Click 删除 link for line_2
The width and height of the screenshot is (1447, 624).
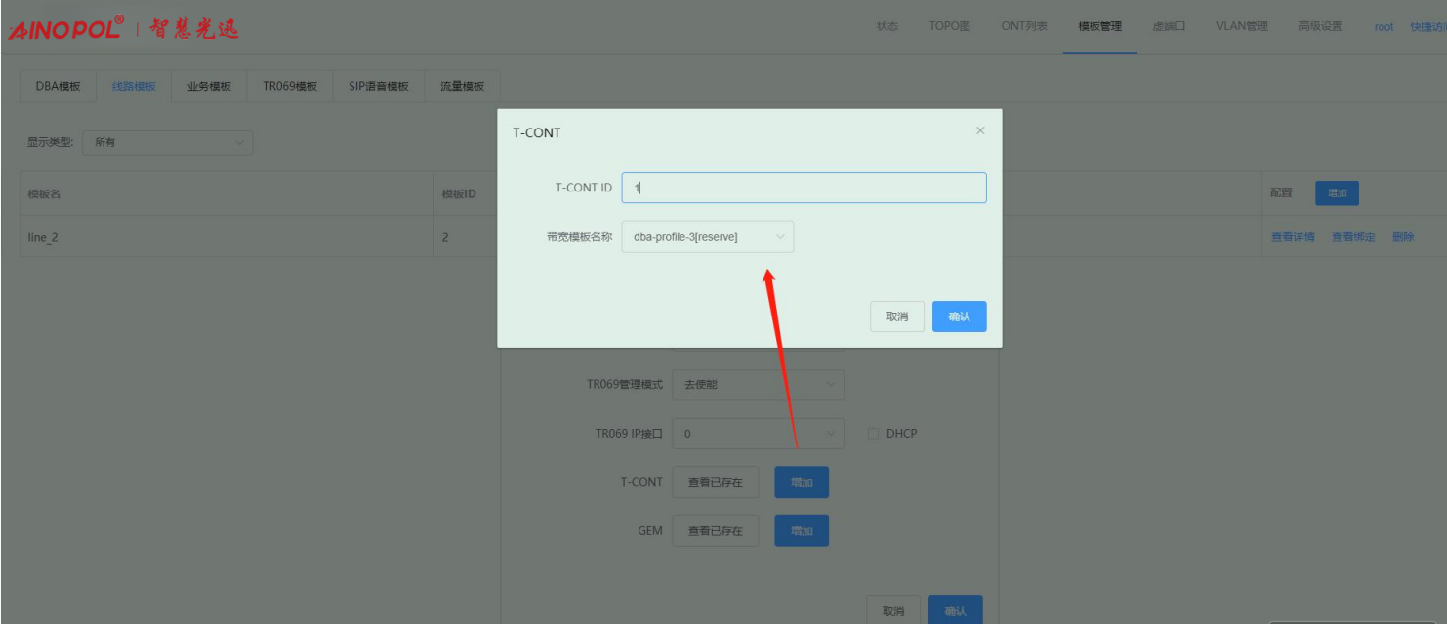coord(1402,237)
